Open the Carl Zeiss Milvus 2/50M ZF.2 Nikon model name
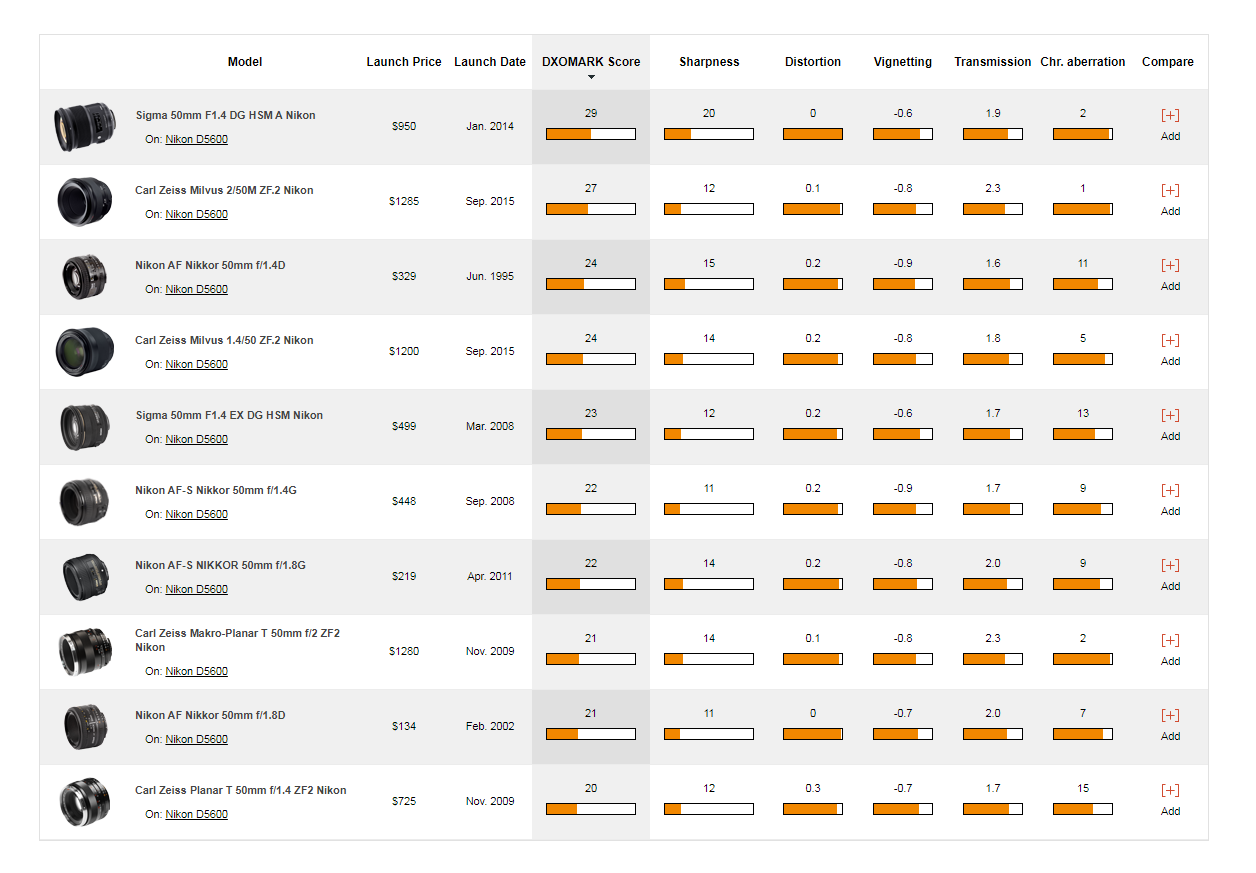 point(224,190)
